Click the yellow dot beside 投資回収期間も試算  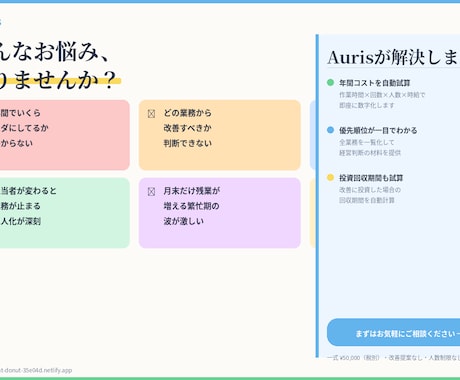pyautogui.click(x=330, y=177)
